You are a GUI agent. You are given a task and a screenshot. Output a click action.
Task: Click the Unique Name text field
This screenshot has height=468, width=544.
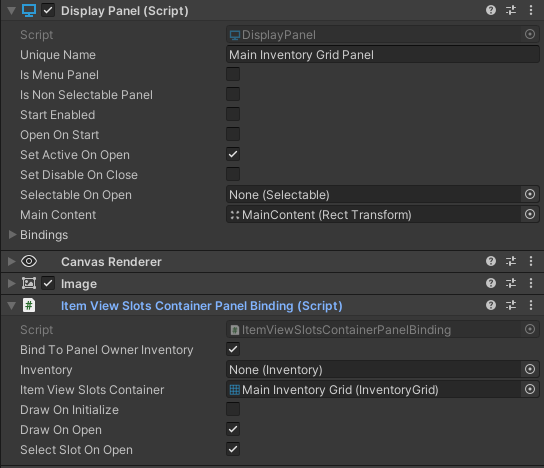pyautogui.click(x=383, y=54)
